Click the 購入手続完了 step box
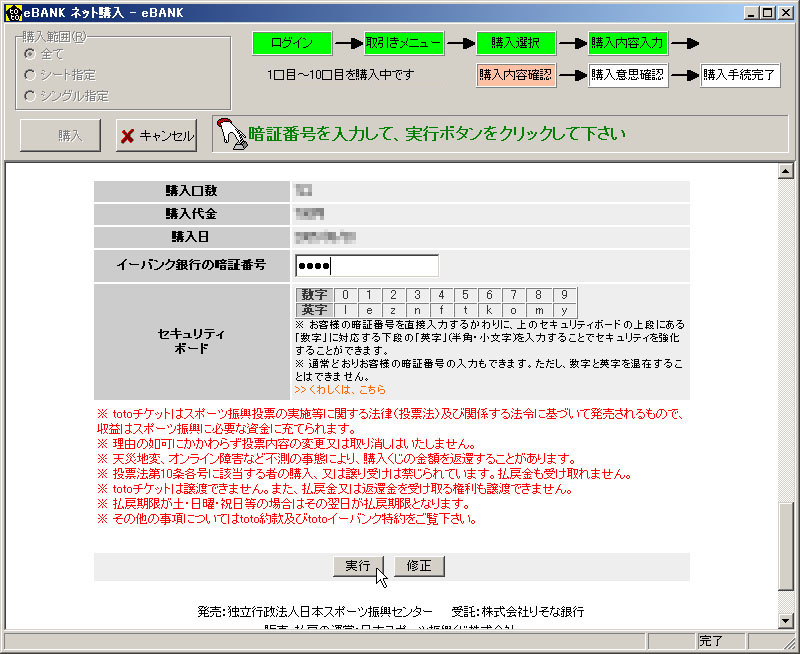Viewport: 800px width, 654px height. coord(740,75)
